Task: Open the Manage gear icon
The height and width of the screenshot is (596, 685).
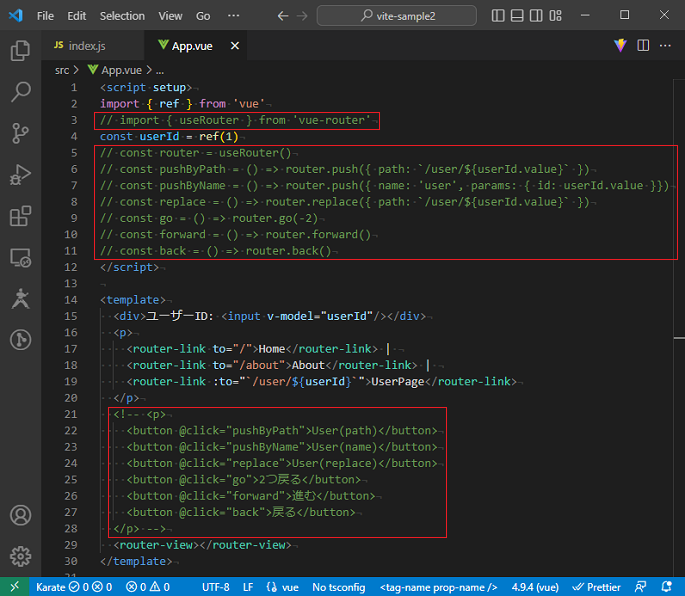Action: pos(20,556)
